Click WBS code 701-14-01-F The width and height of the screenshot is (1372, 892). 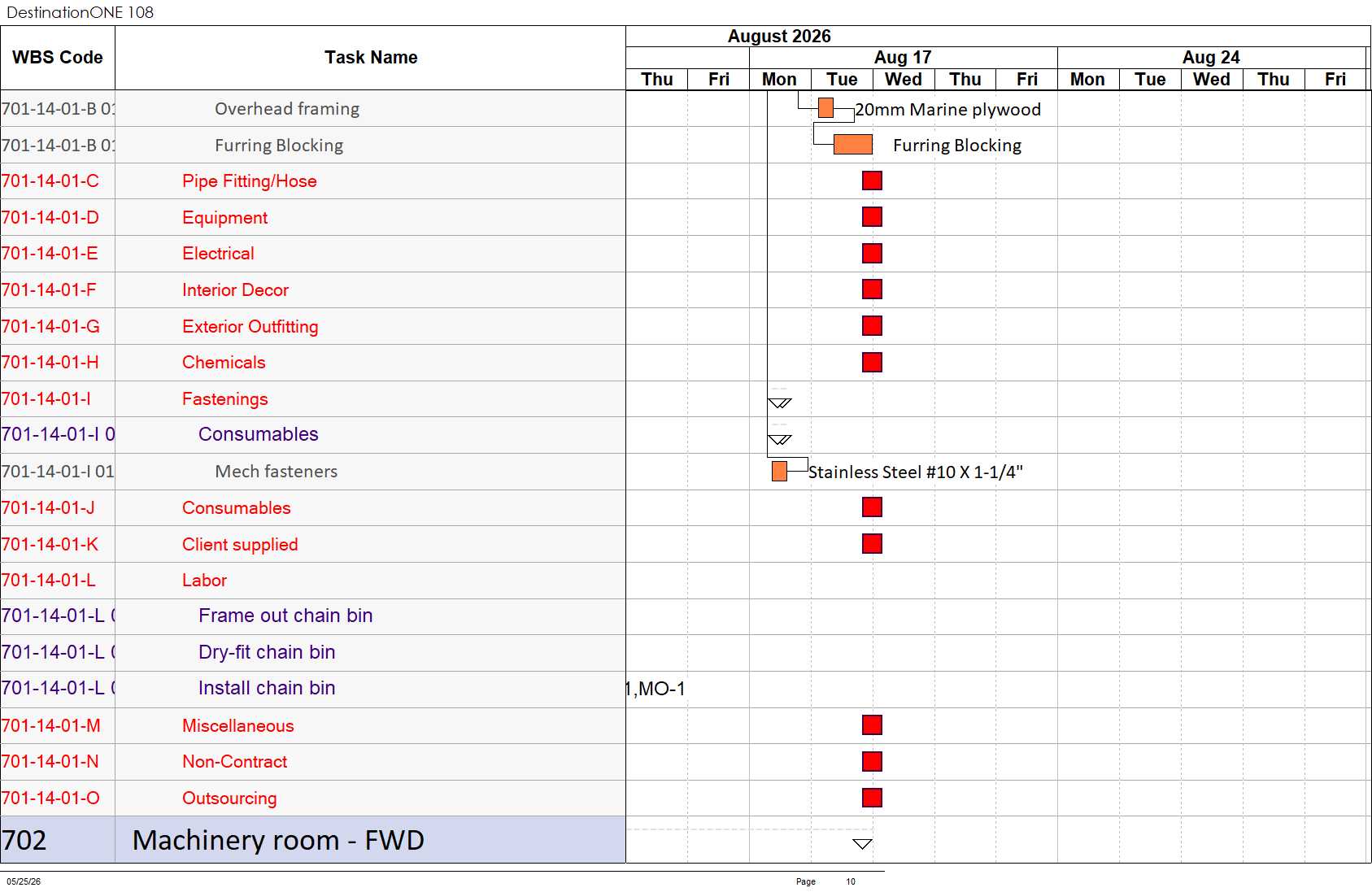49,290
